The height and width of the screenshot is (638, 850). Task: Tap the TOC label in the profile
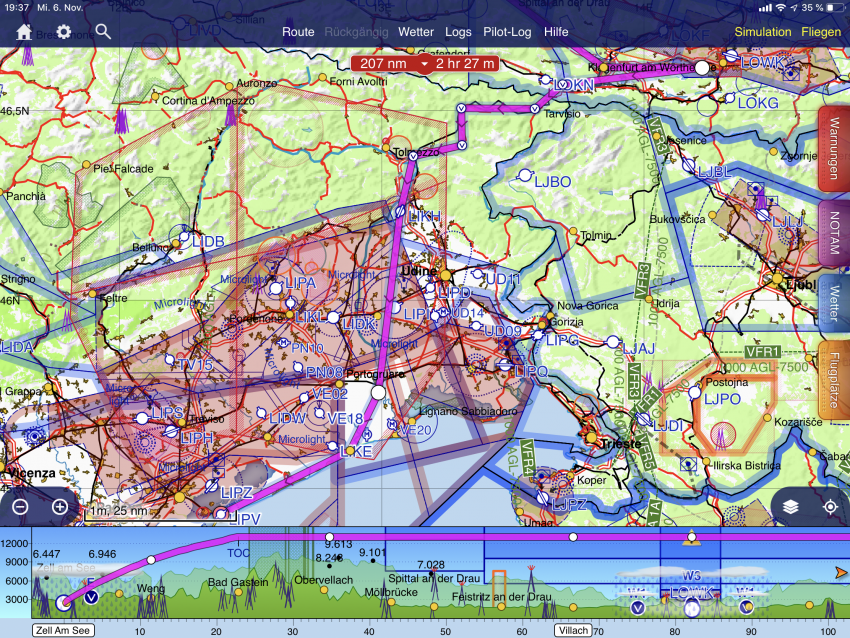pos(238,553)
